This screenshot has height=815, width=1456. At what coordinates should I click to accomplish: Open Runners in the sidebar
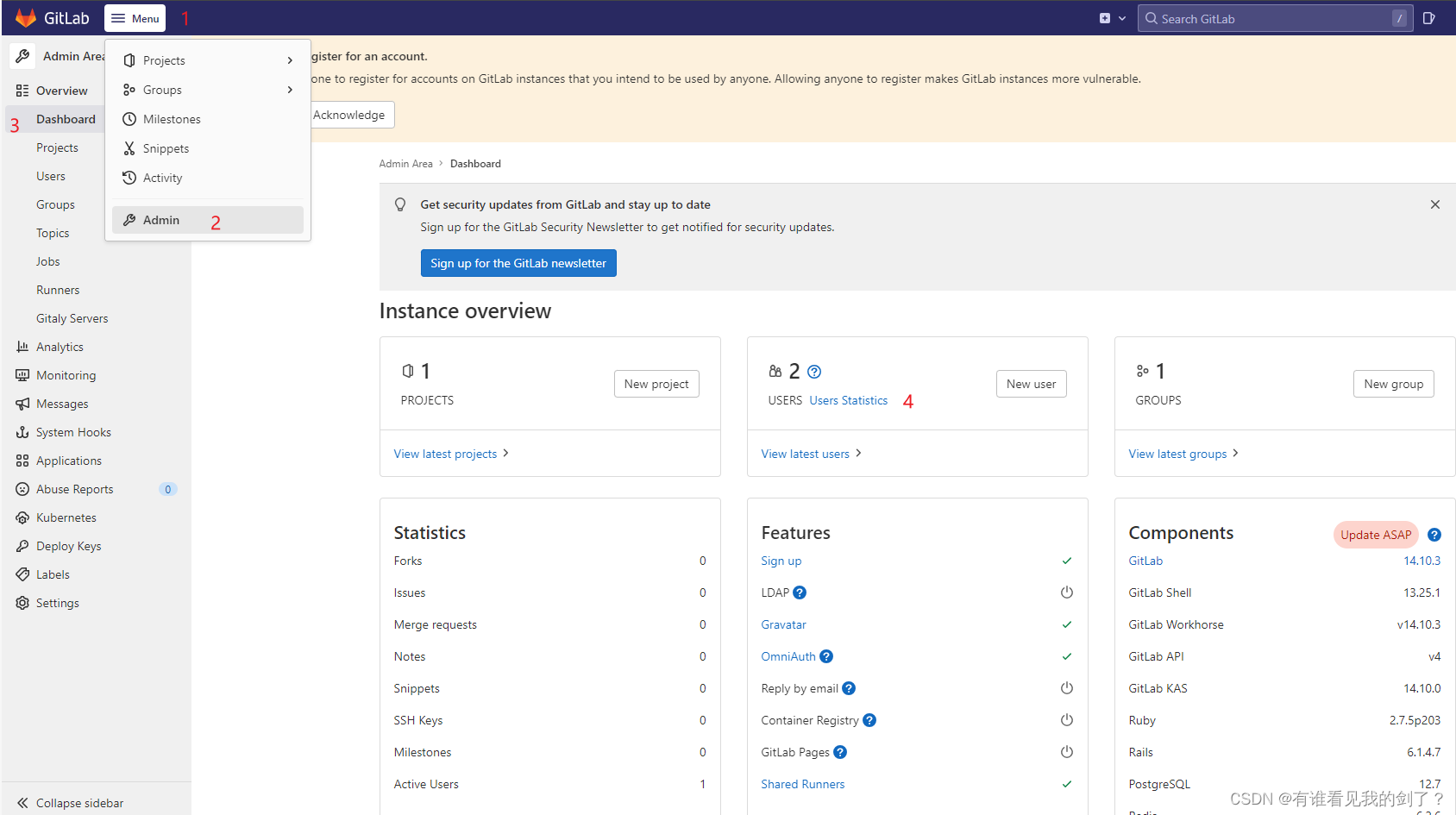(x=58, y=290)
